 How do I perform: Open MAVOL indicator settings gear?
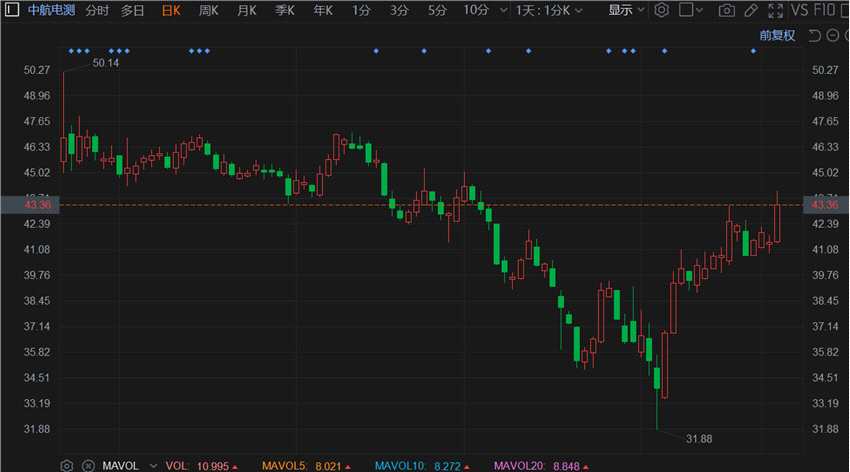pyautogui.click(x=67, y=465)
